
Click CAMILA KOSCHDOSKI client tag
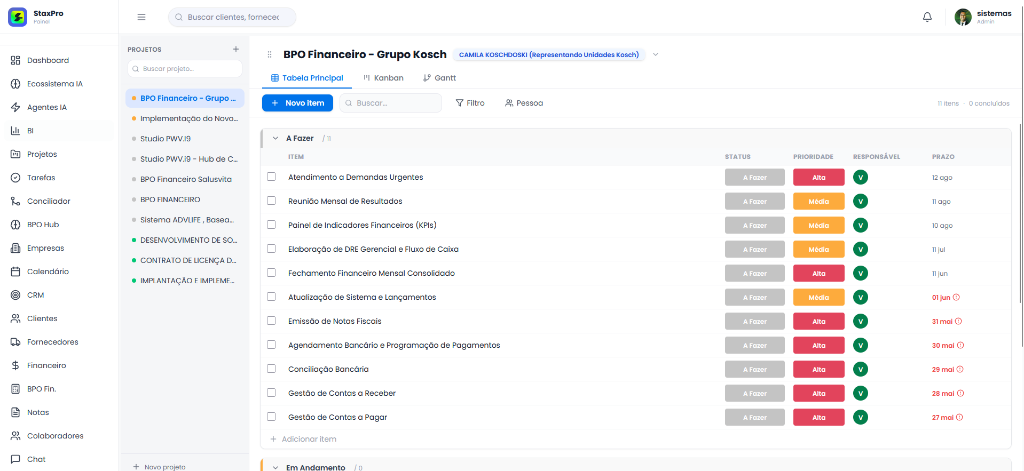point(549,55)
